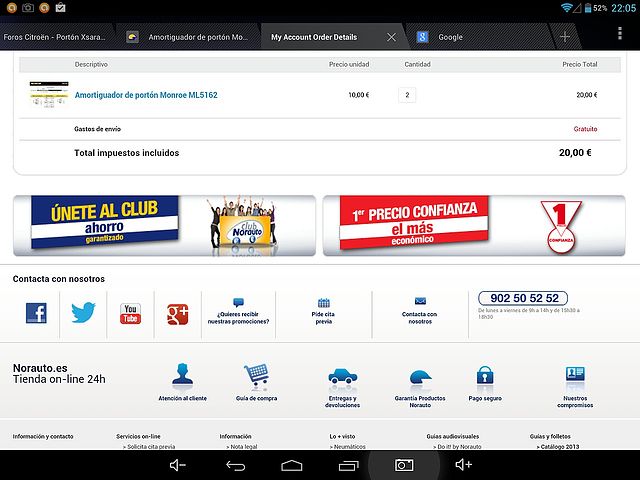Tap the Android home button

291,465
